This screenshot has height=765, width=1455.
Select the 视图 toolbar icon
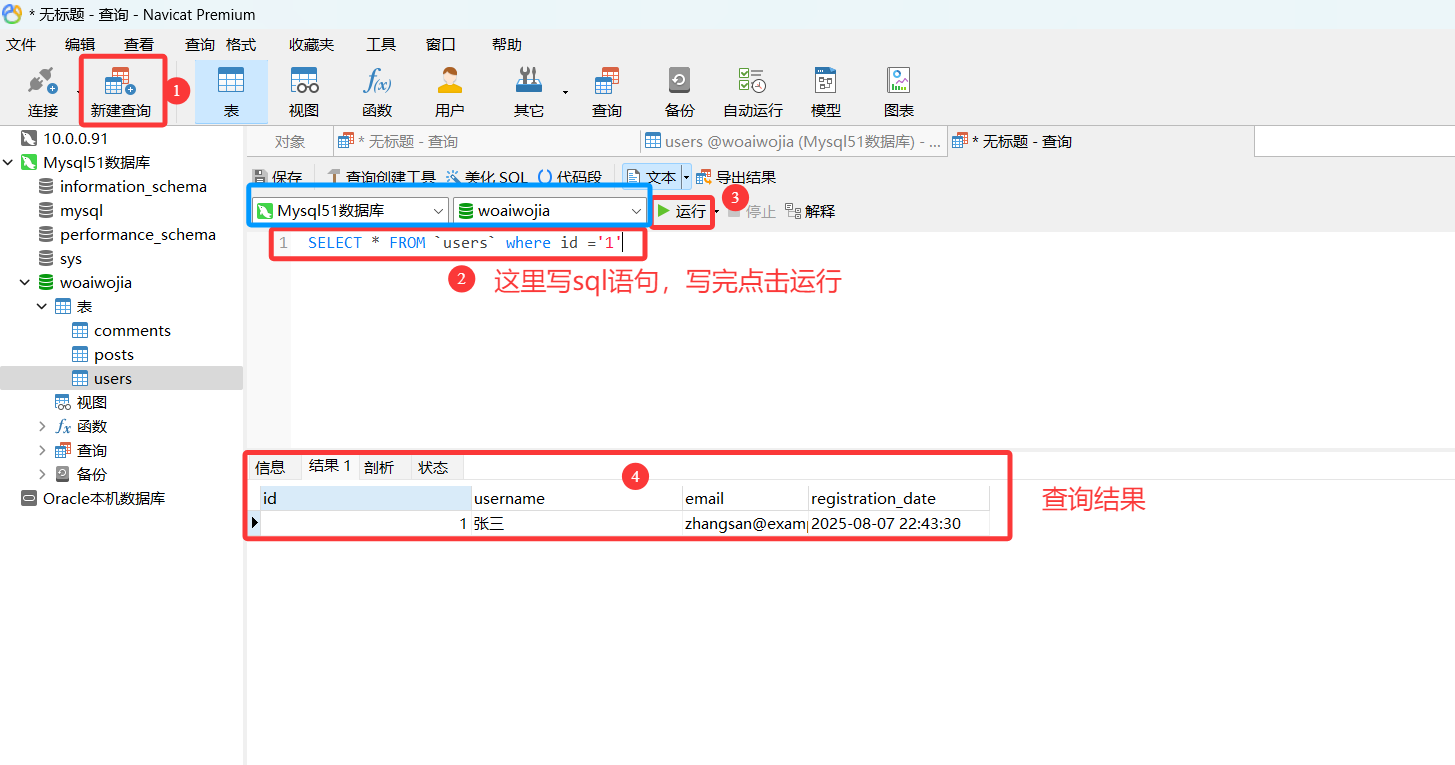tap(304, 90)
